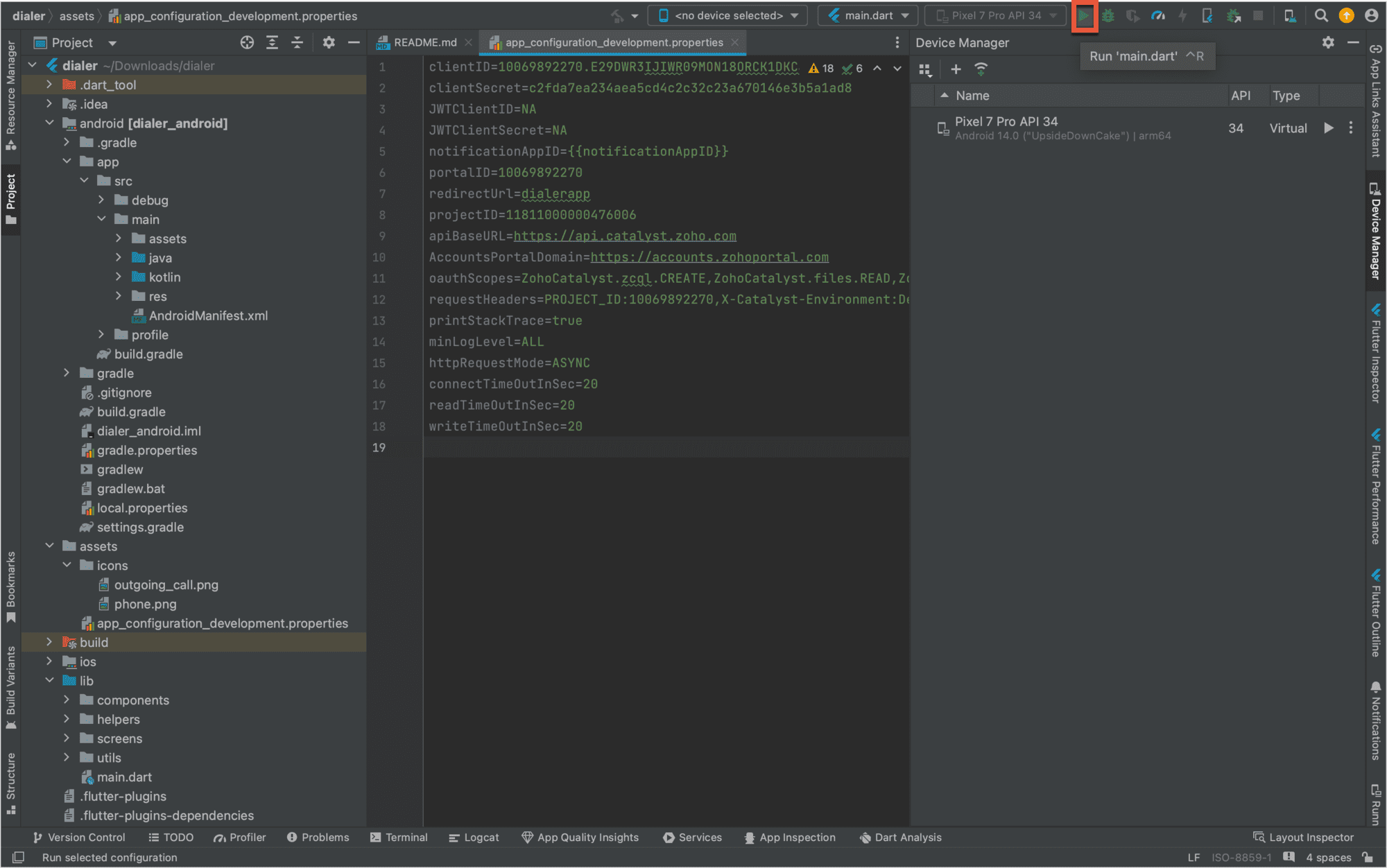Open editor tabs more options menu
The height and width of the screenshot is (868, 1387).
click(897, 42)
